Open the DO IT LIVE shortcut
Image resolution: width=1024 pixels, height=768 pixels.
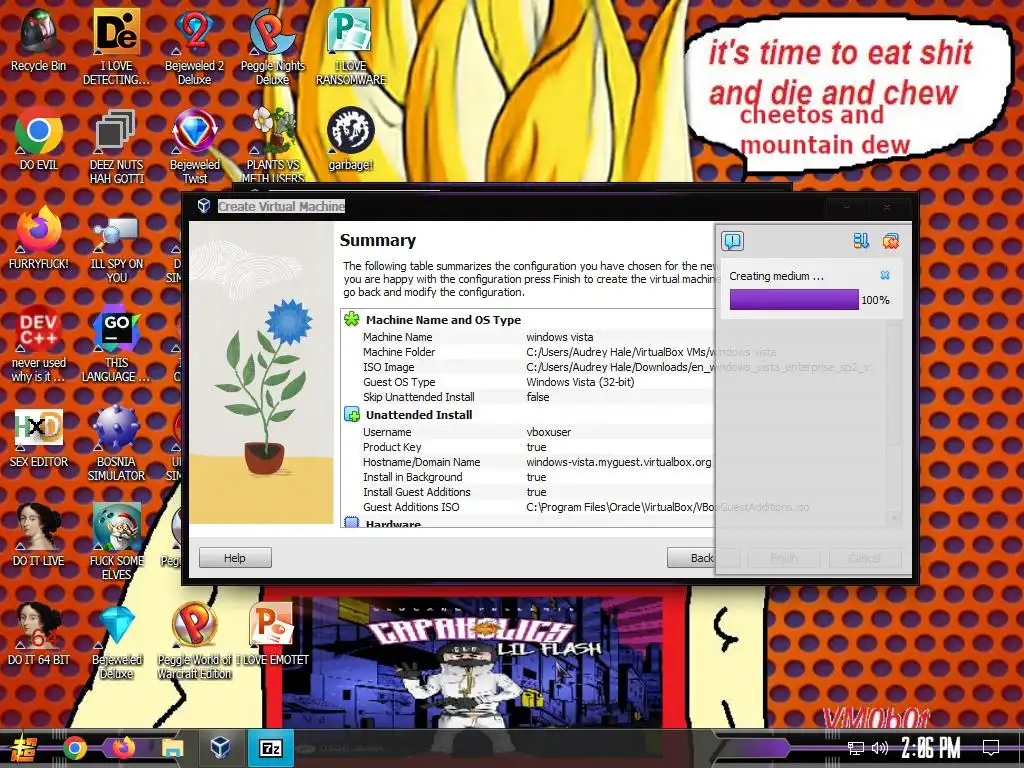[39, 536]
